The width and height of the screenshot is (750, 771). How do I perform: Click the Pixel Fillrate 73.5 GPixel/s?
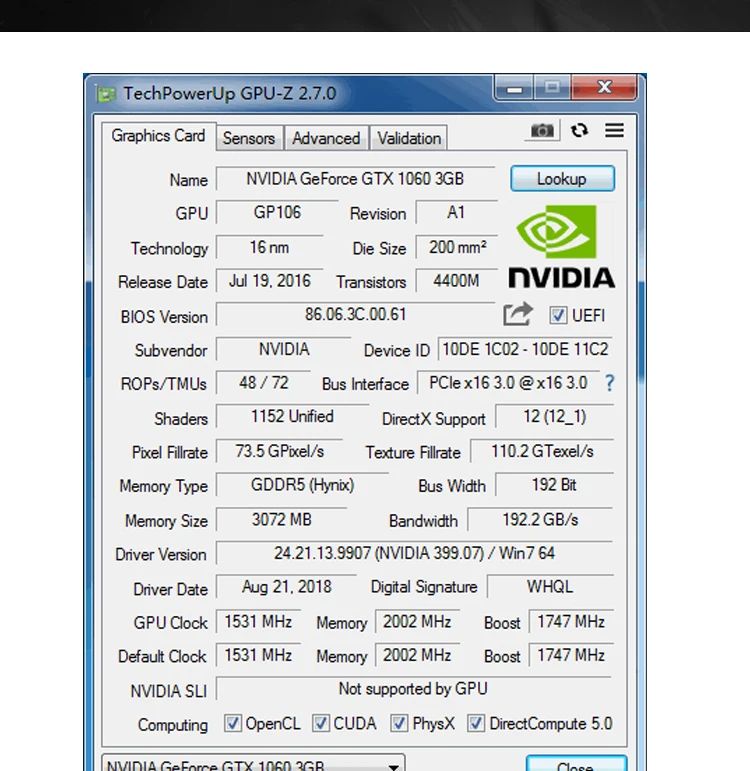point(279,451)
